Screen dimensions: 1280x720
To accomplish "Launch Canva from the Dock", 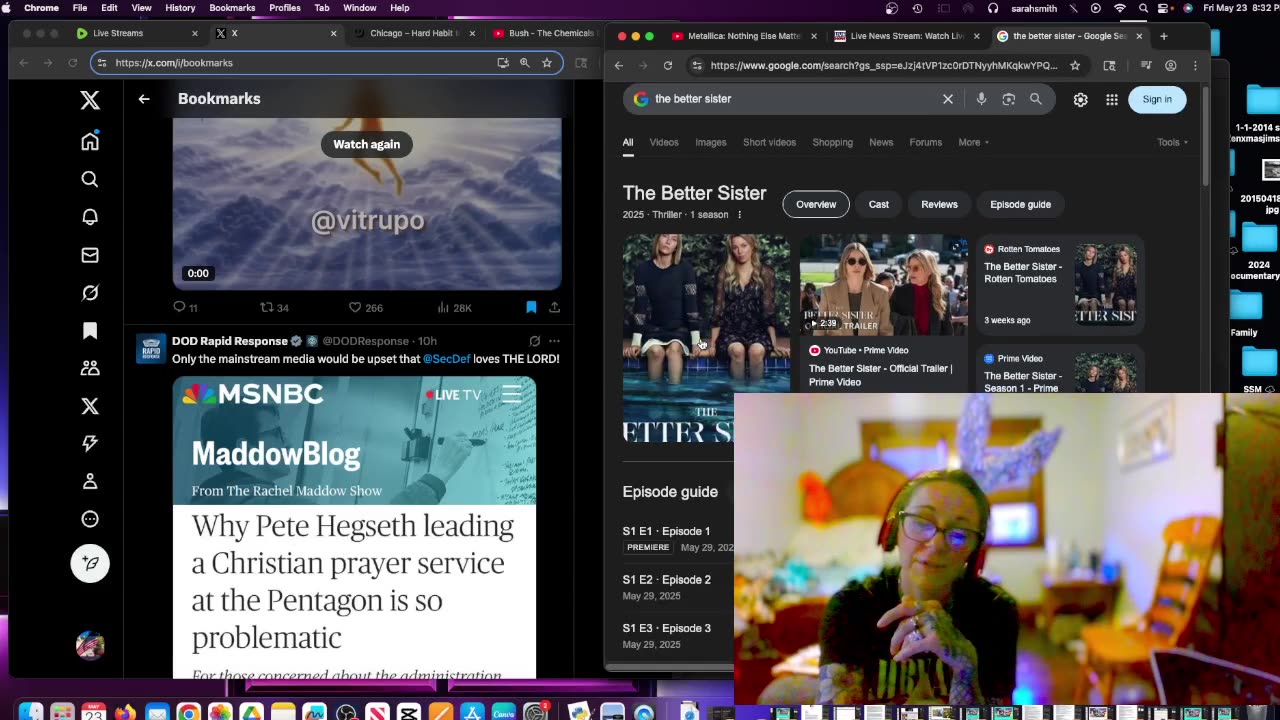I will coord(503,713).
